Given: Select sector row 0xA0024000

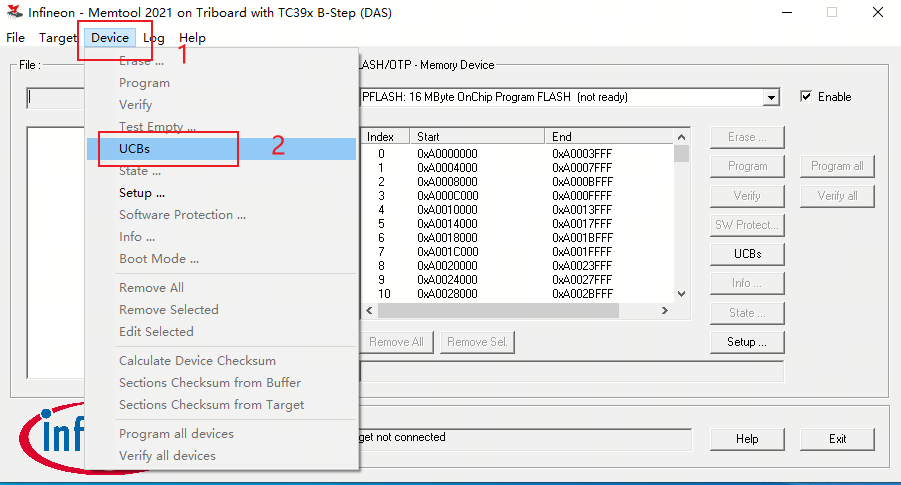Looking at the screenshot, I should click(517, 280).
